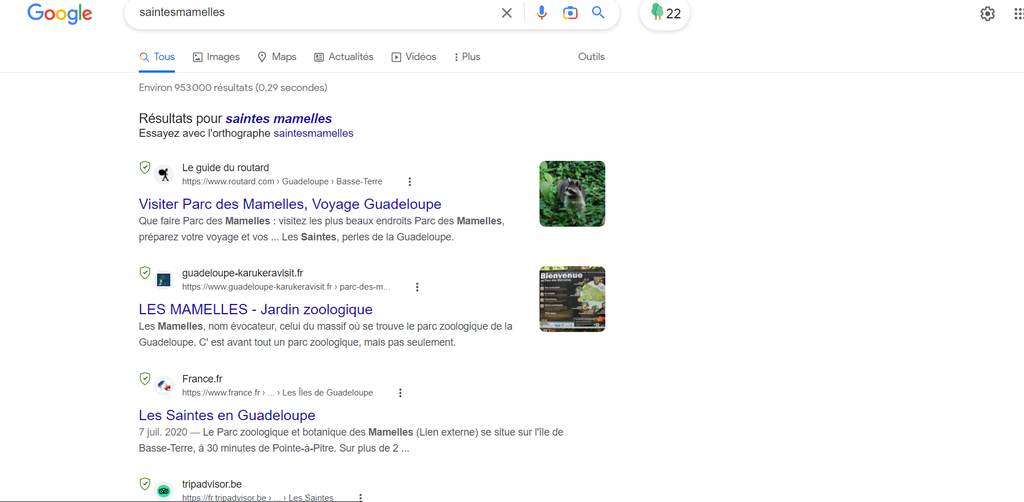Open the settings gear icon

pyautogui.click(x=987, y=14)
